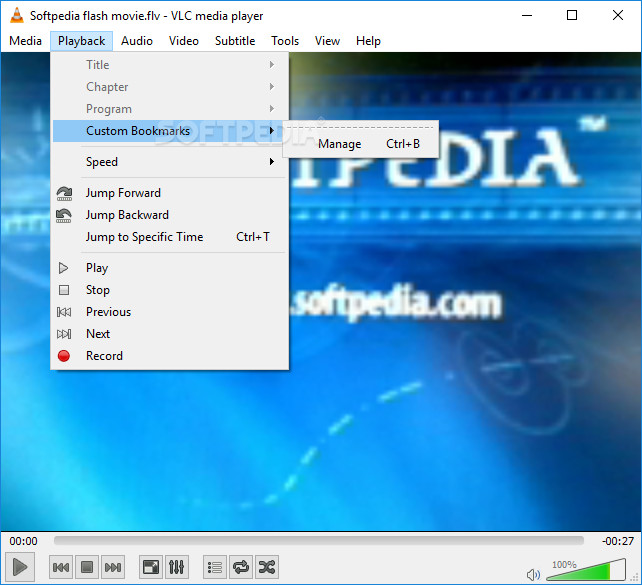Mute audio via speaker icon
Image resolution: width=642 pixels, height=585 pixels.
point(533,574)
